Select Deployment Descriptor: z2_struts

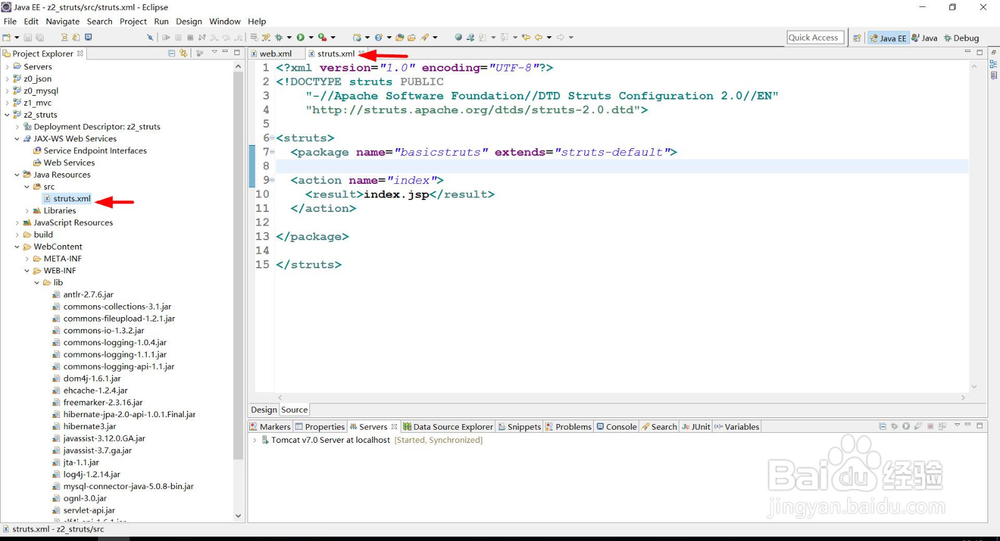coord(97,127)
